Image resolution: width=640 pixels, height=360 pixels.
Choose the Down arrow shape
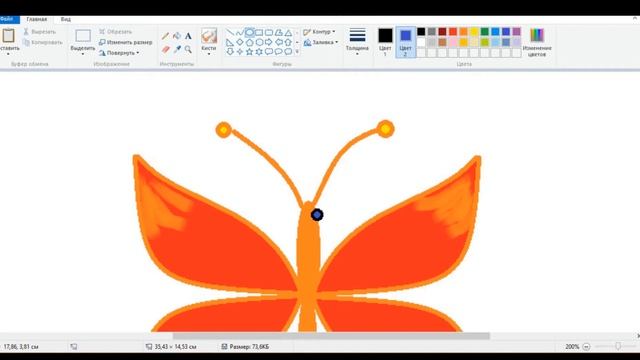[x=230, y=51]
